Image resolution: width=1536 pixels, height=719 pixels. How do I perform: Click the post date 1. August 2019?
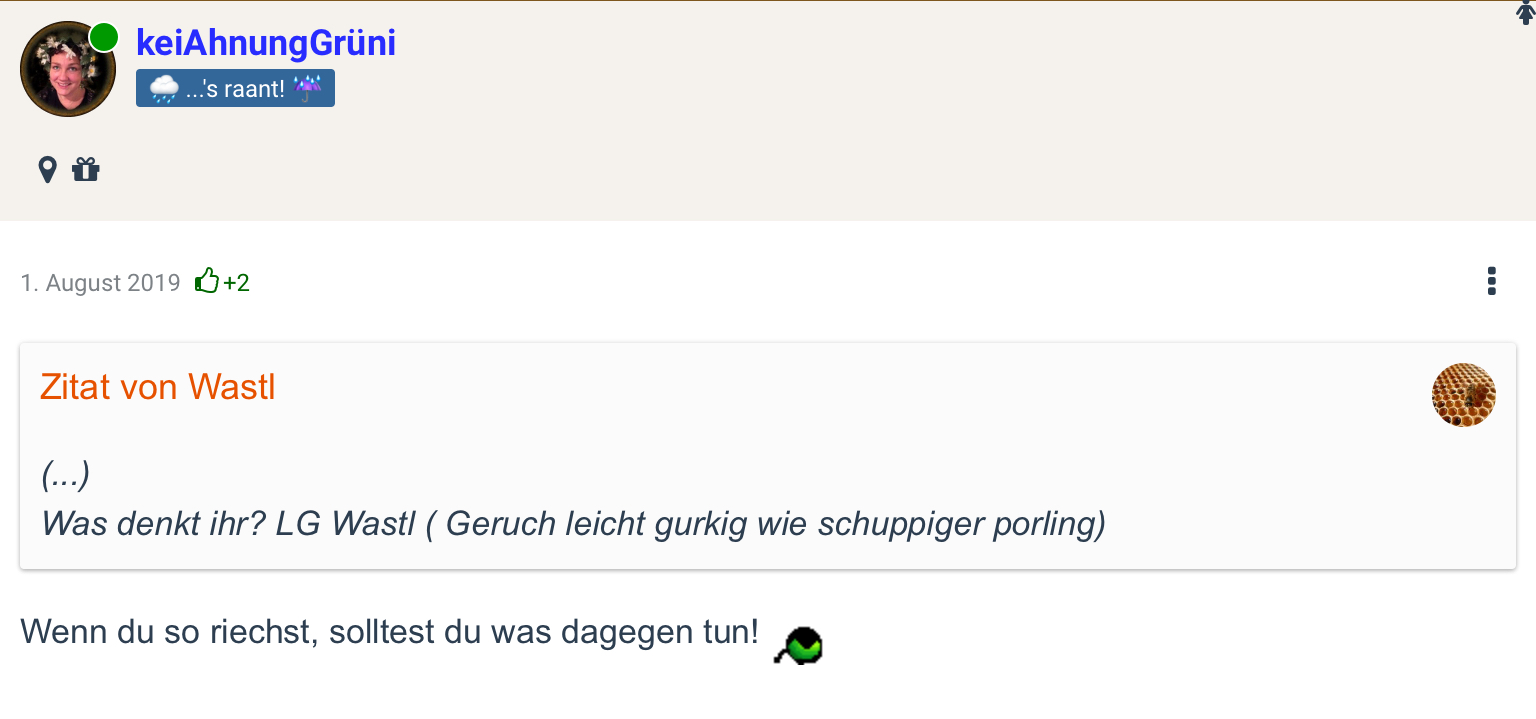click(x=100, y=283)
